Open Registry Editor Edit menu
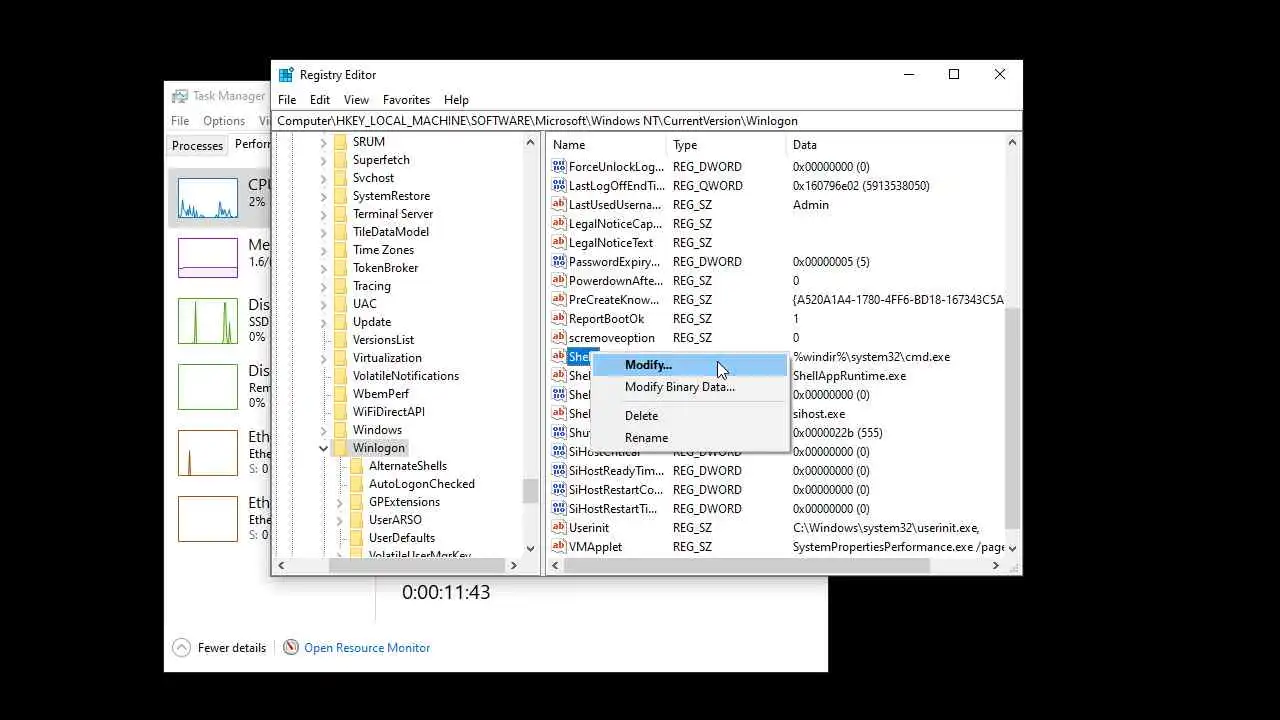The image size is (1280, 720). [320, 100]
